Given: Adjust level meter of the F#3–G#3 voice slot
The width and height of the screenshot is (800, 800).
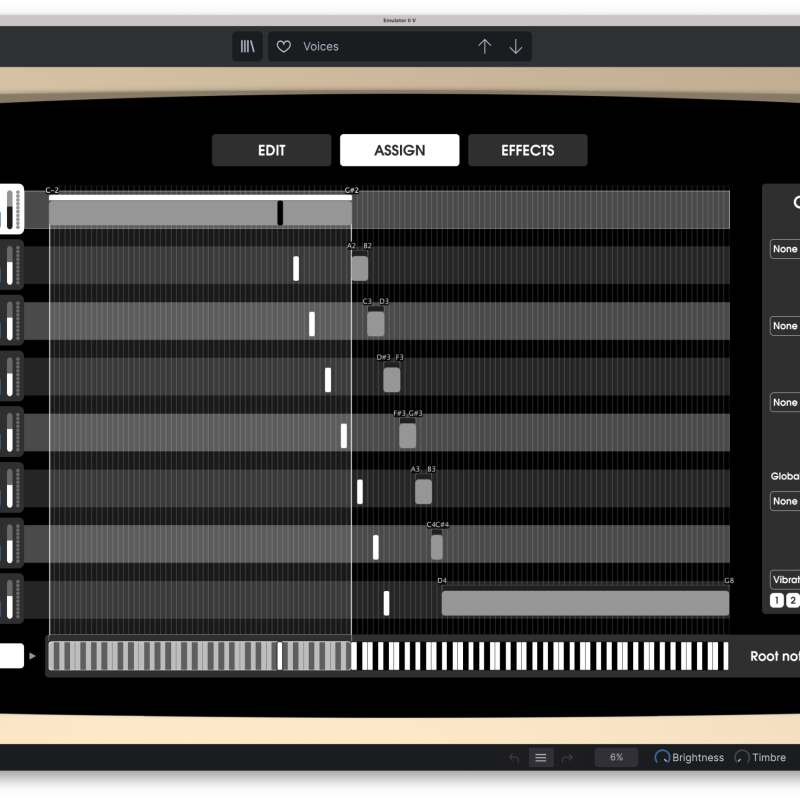Looking at the screenshot, I should tap(10, 433).
